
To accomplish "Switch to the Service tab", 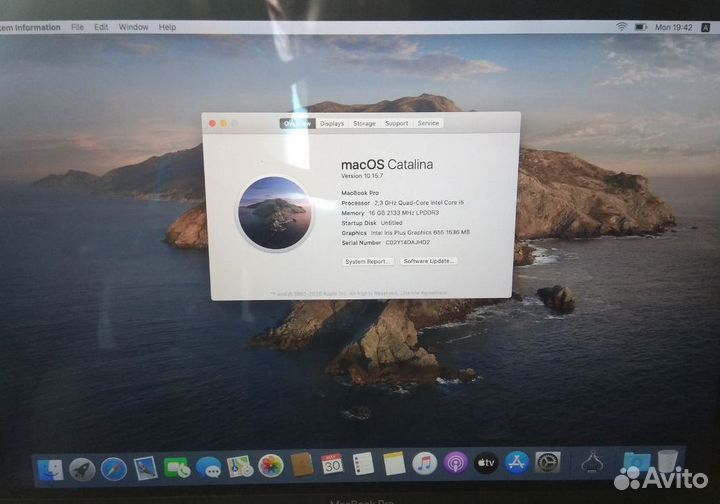I will pos(428,123).
